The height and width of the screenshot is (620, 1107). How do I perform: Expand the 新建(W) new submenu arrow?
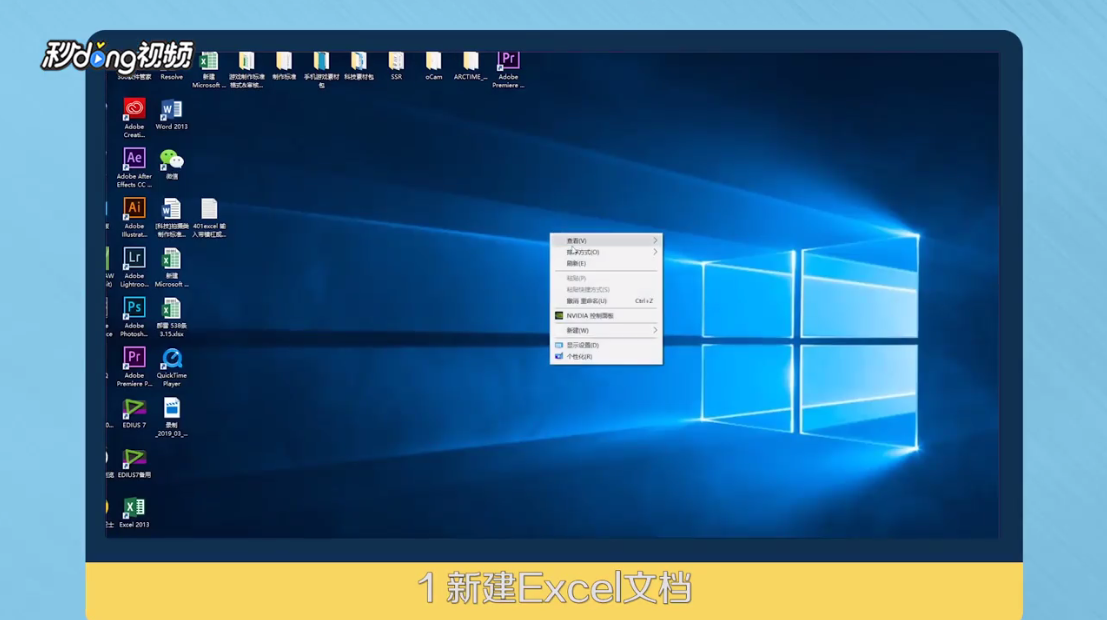[x=655, y=330]
